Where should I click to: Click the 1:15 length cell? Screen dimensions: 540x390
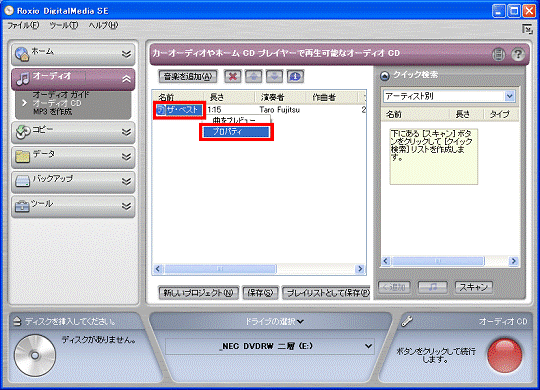(214, 110)
